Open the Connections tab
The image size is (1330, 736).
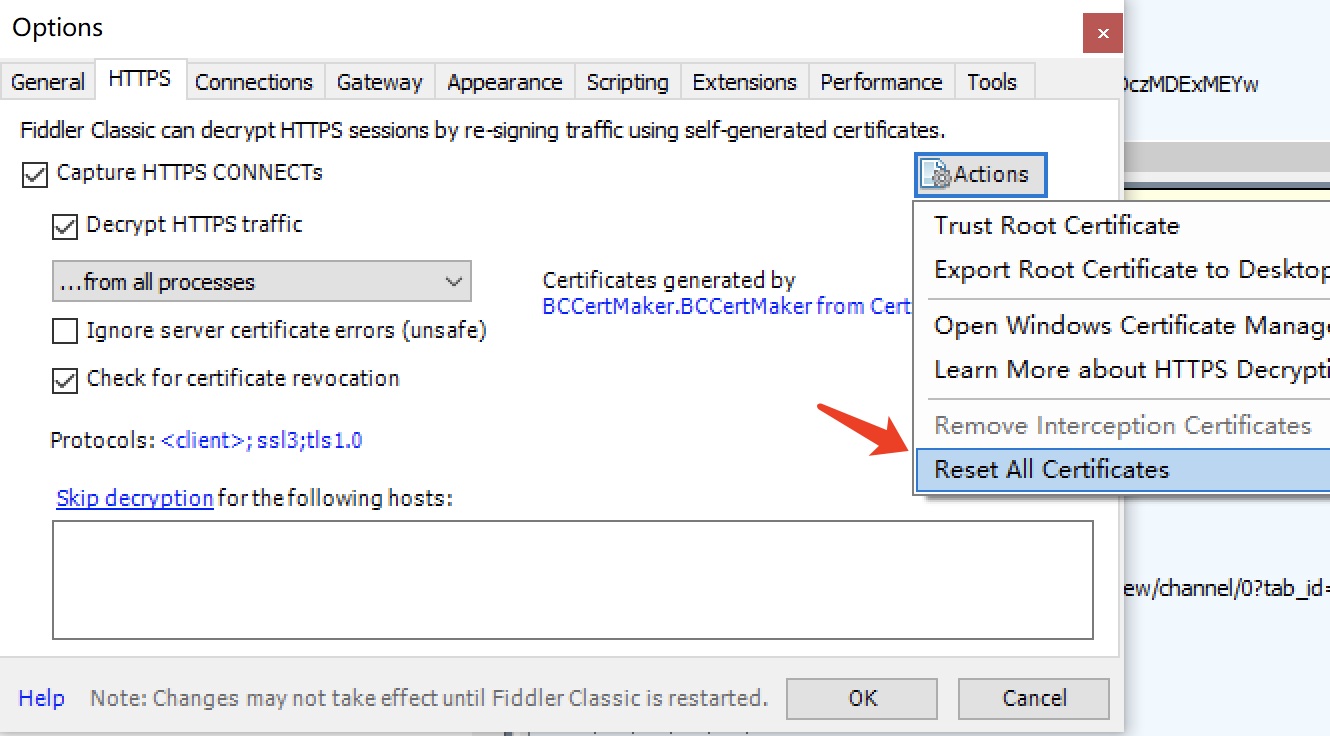(x=254, y=82)
